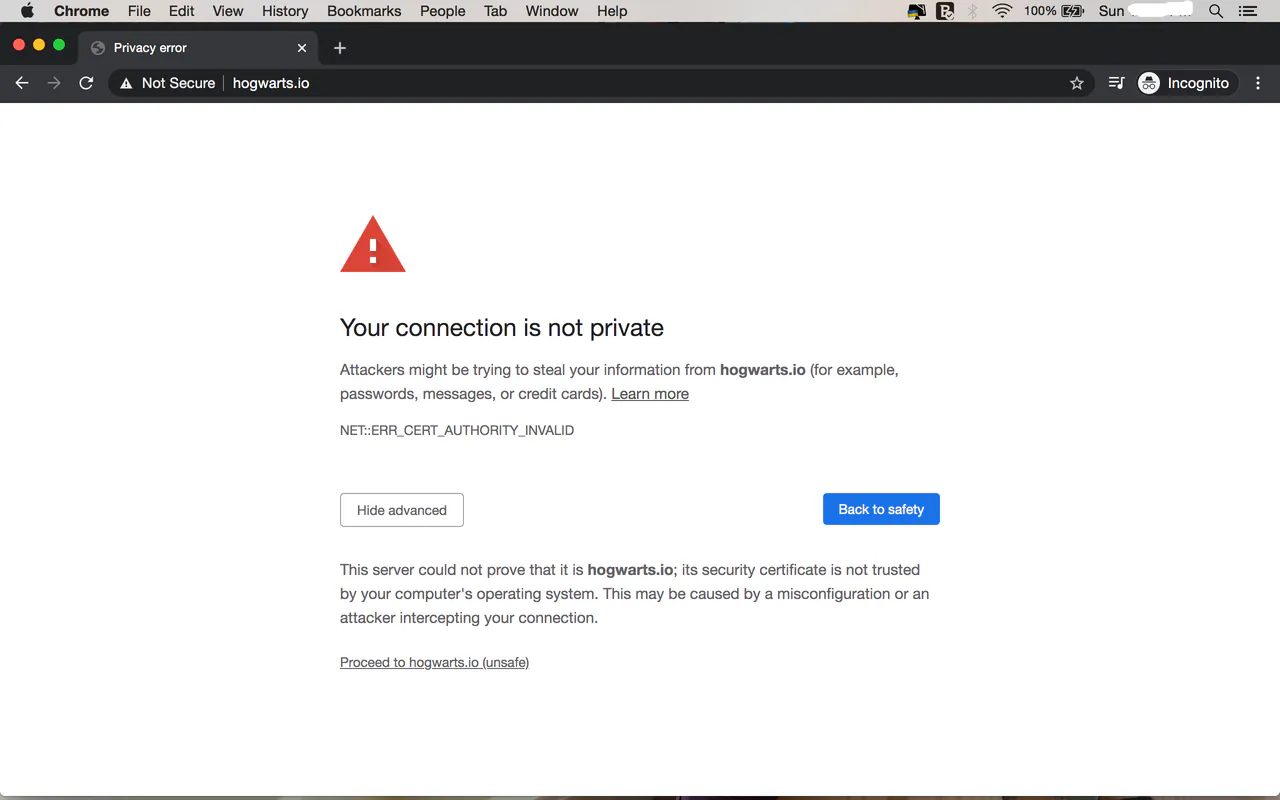Go back using the browser back arrow
This screenshot has height=800, width=1280.
coord(22,83)
